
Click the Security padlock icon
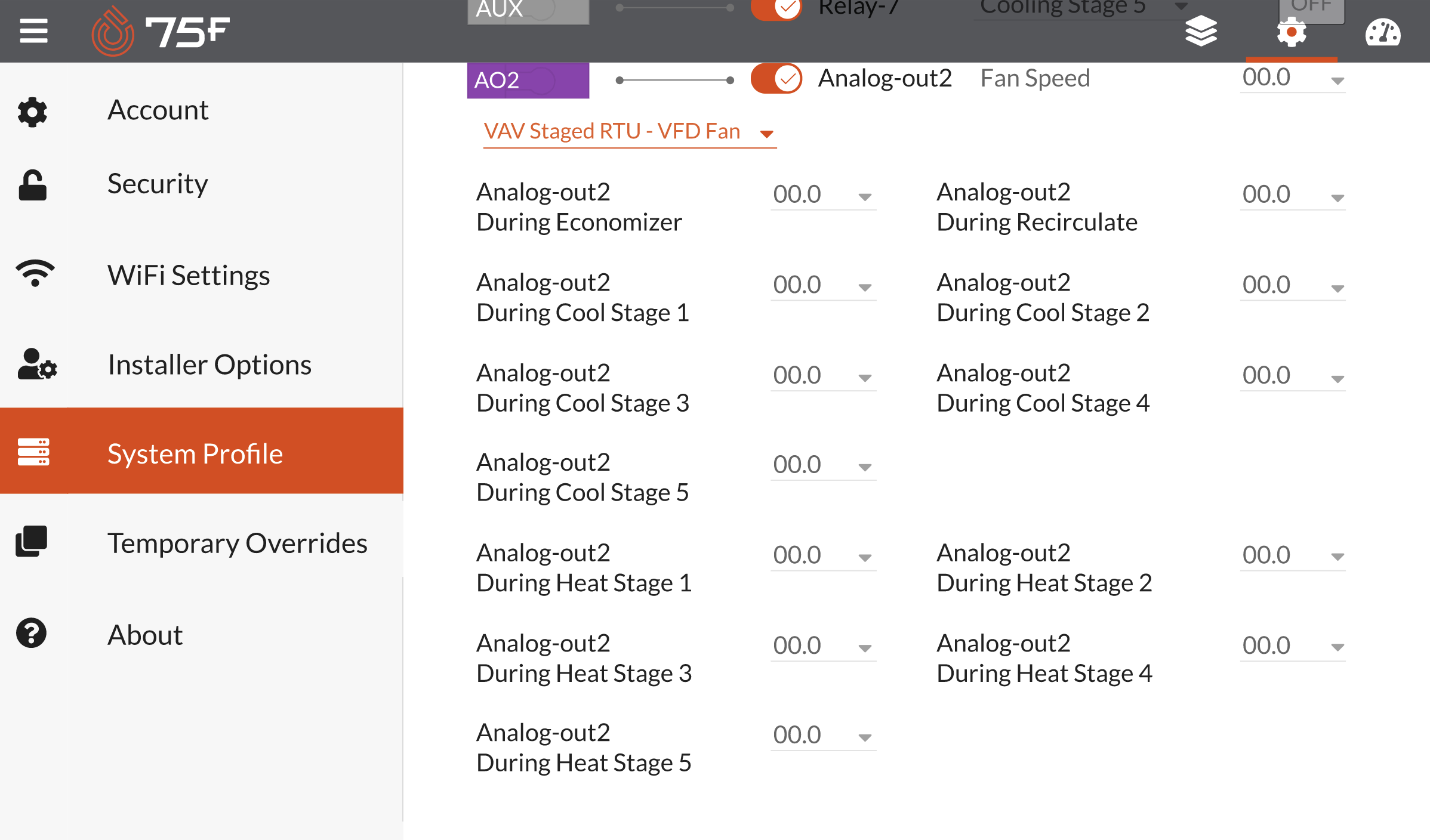click(33, 185)
